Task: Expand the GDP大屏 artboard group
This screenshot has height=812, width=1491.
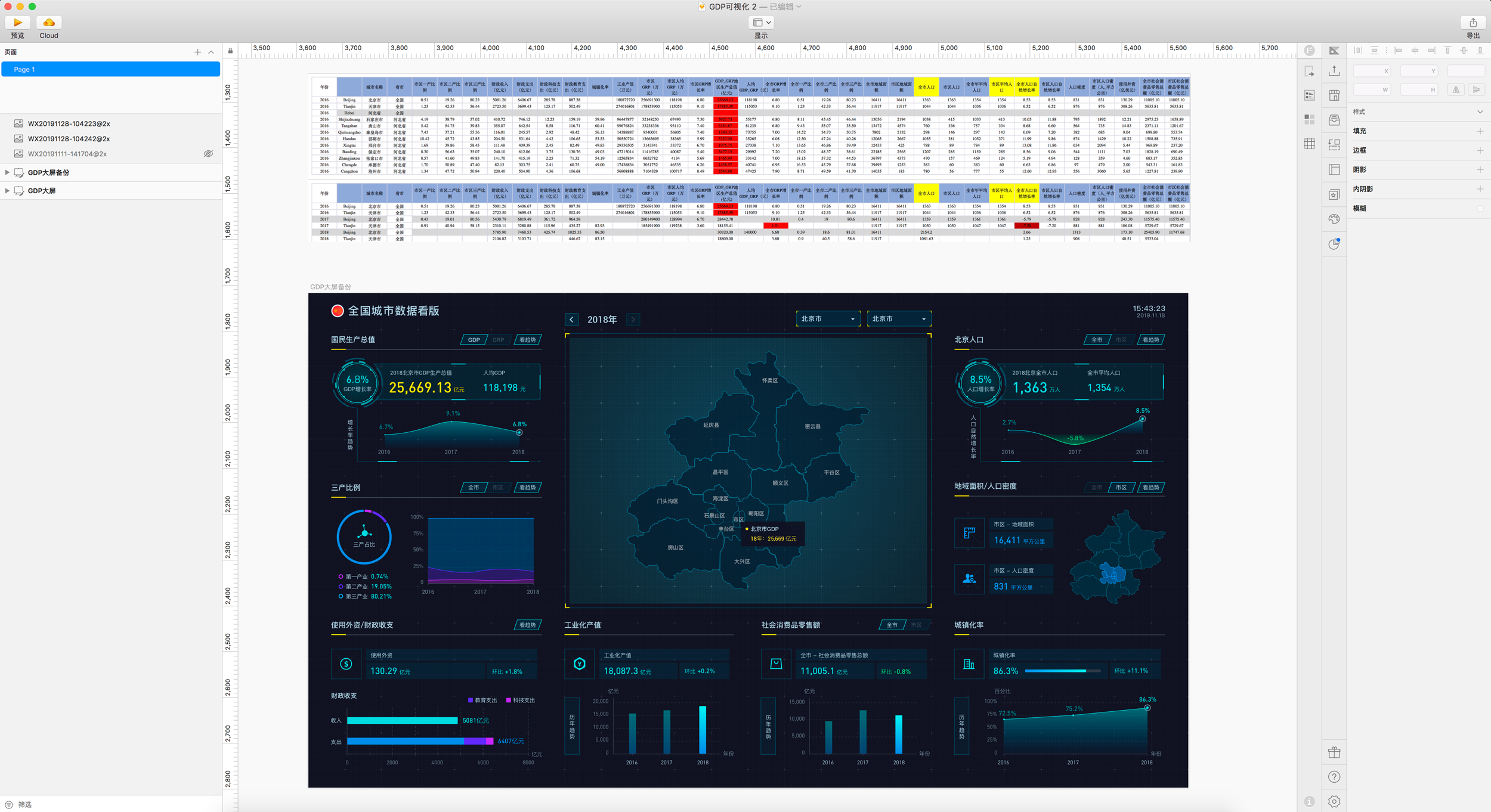Action: 7,191
